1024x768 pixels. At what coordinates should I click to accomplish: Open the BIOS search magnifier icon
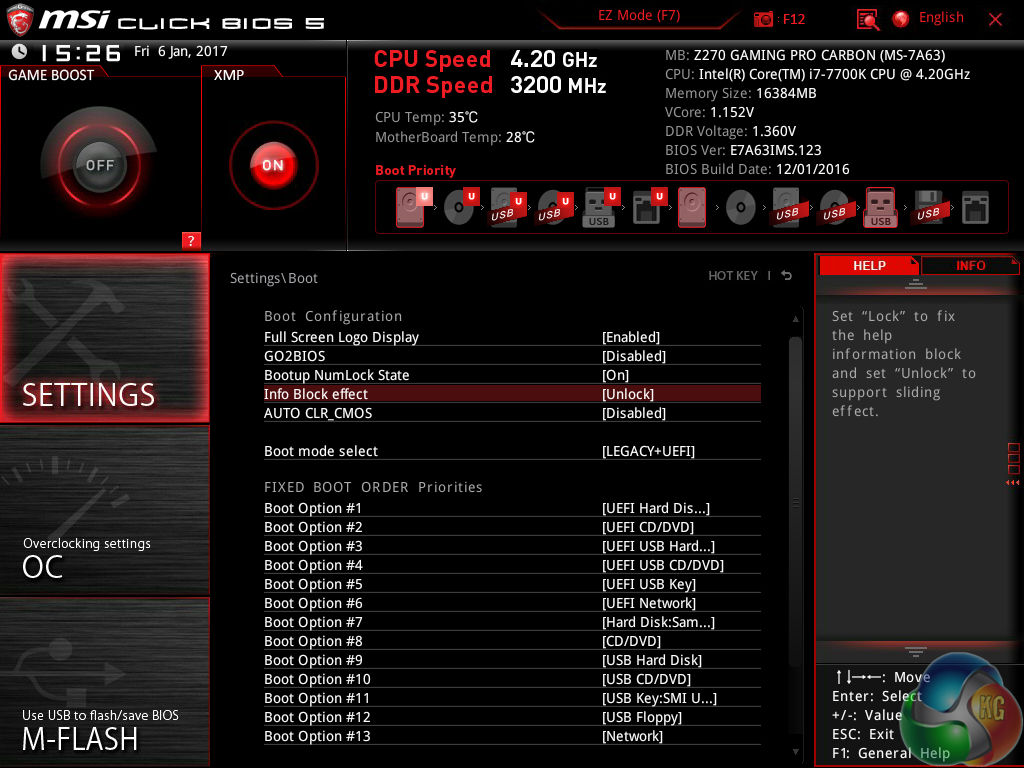click(868, 19)
